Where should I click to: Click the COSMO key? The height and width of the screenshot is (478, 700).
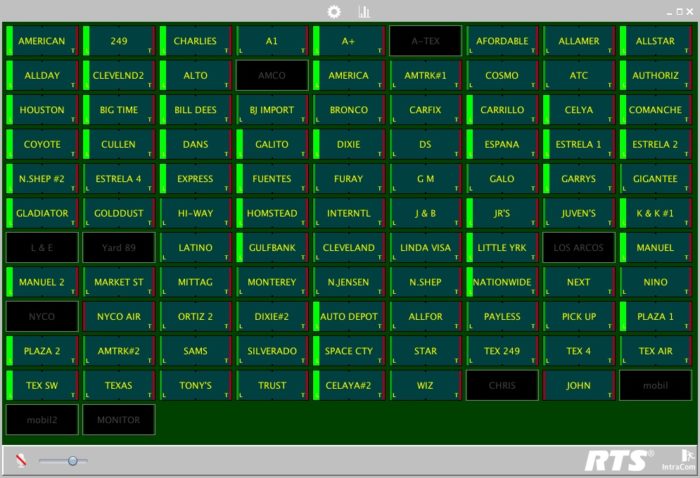[x=502, y=75]
